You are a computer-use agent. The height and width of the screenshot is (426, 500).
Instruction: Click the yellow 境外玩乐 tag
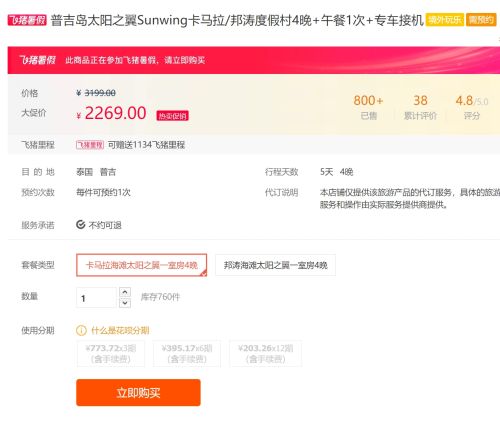(444, 20)
